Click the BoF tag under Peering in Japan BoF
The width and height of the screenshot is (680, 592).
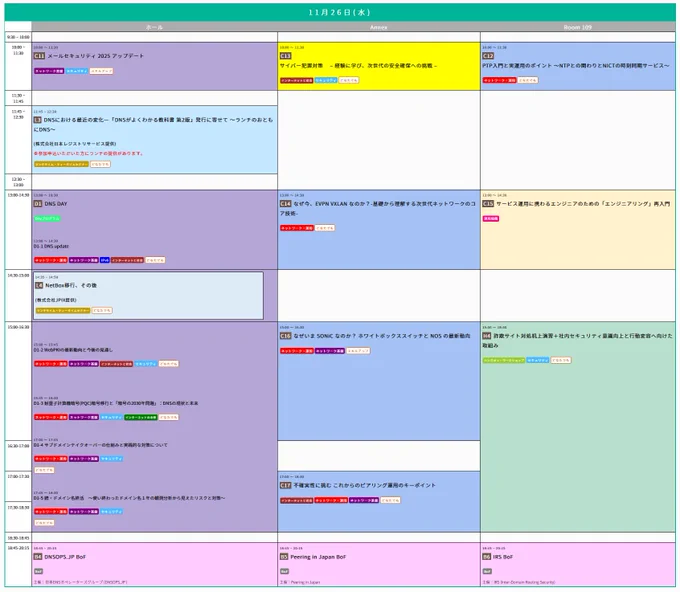[x=284, y=572]
